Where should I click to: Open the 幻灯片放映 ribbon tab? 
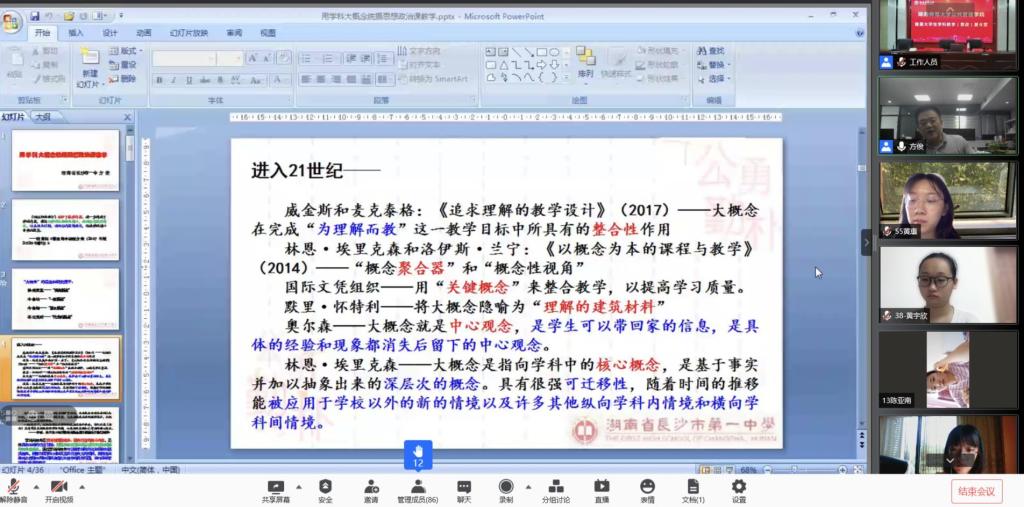pos(187,32)
